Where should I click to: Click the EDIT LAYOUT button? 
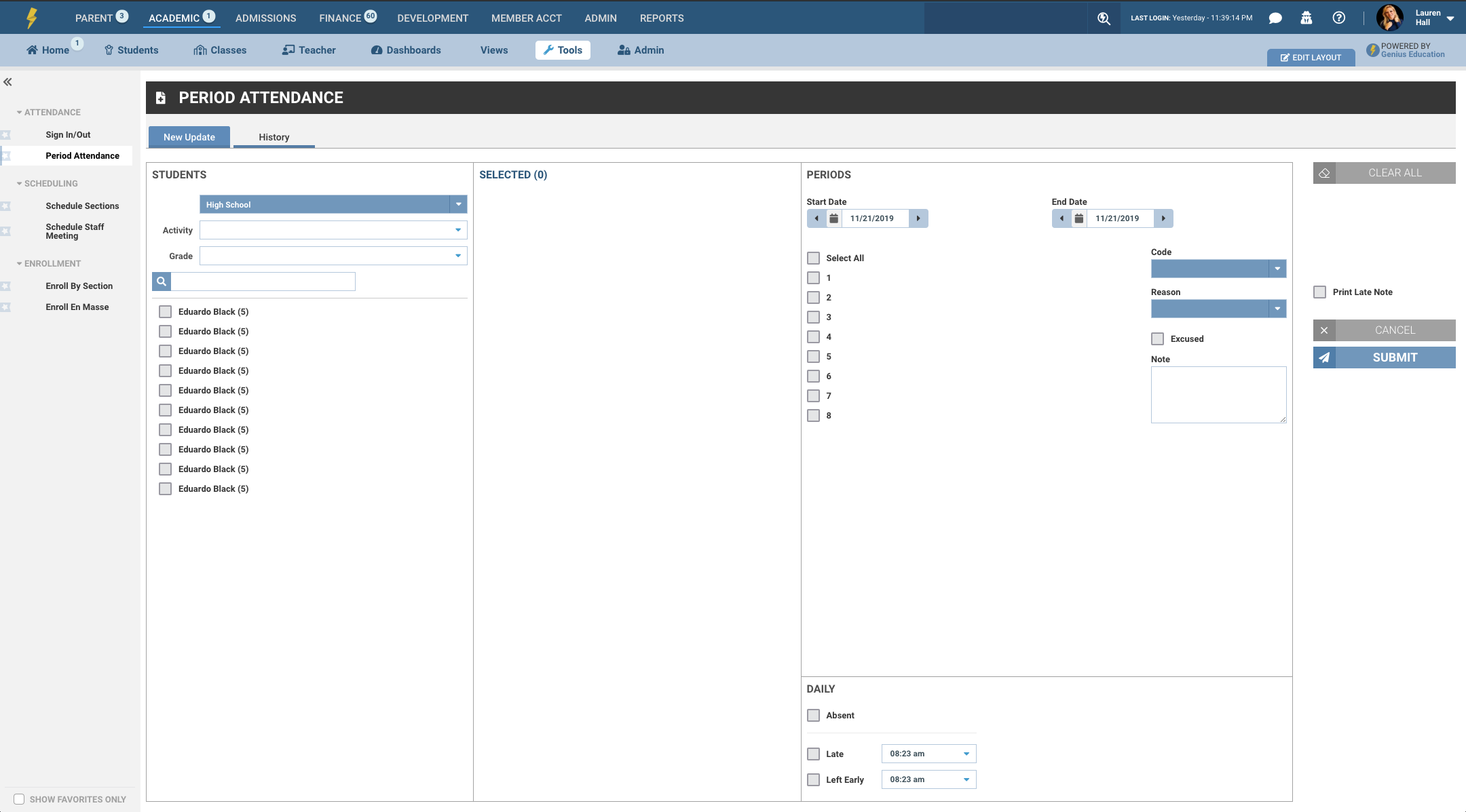pyautogui.click(x=1311, y=58)
